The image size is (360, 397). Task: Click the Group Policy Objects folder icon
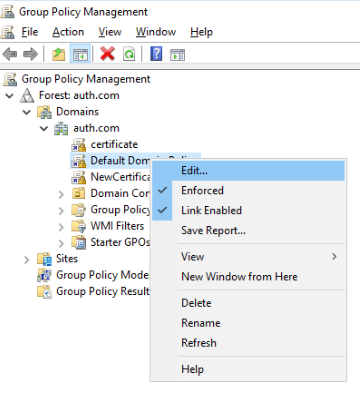pos(79,210)
